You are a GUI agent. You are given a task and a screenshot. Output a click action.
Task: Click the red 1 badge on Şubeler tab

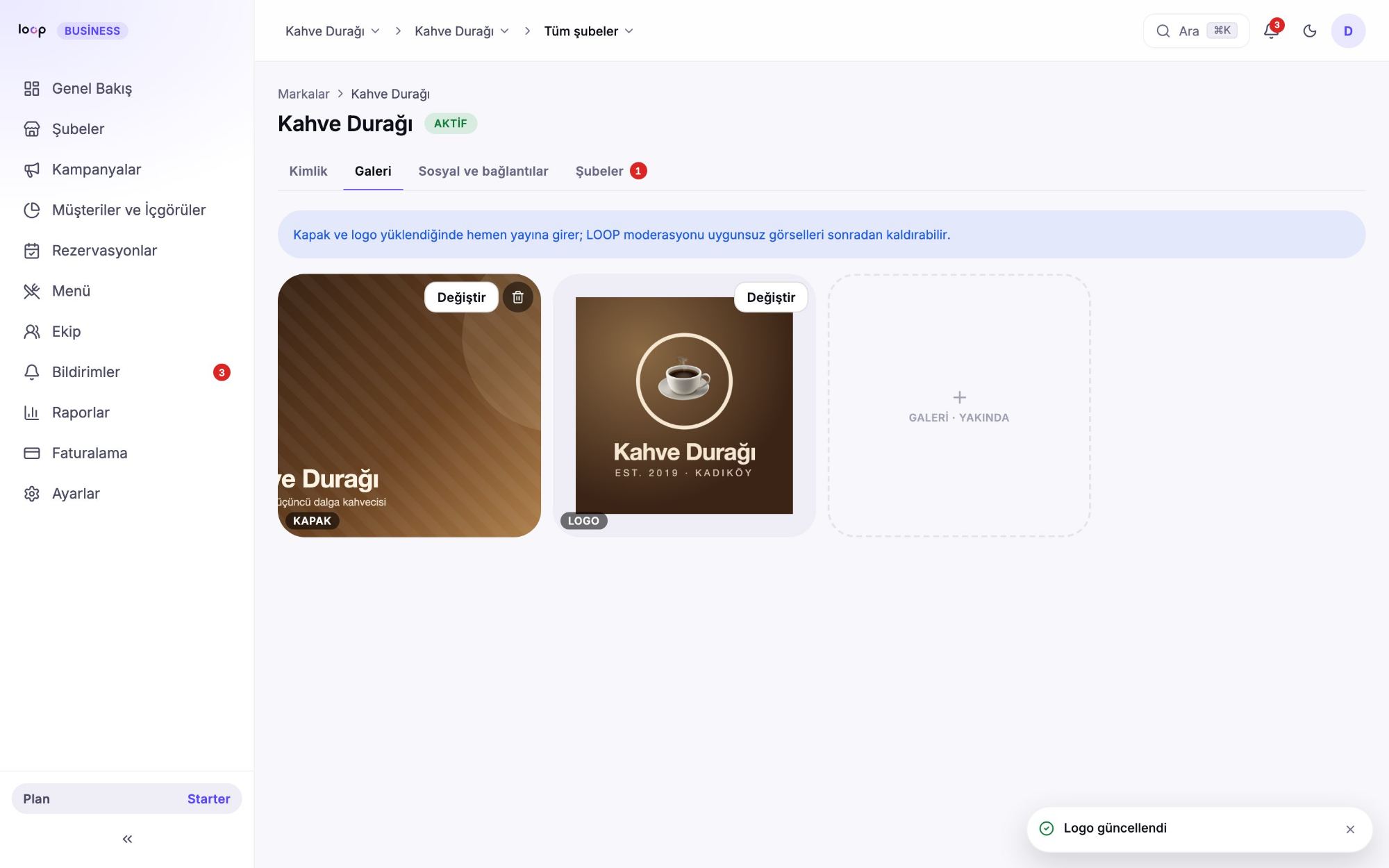click(x=638, y=171)
